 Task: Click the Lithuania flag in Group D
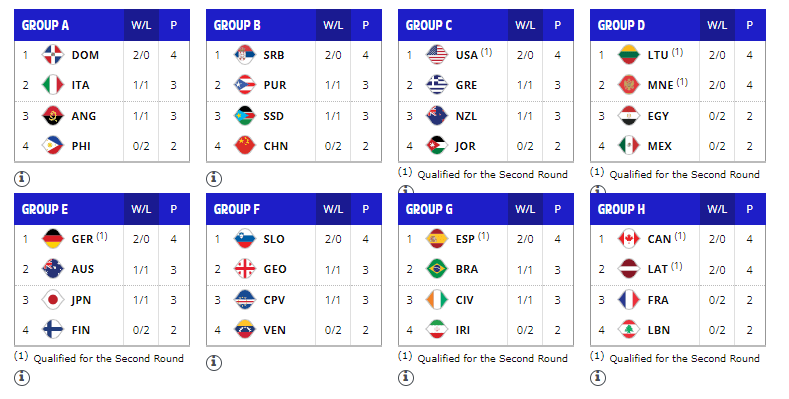tap(629, 55)
